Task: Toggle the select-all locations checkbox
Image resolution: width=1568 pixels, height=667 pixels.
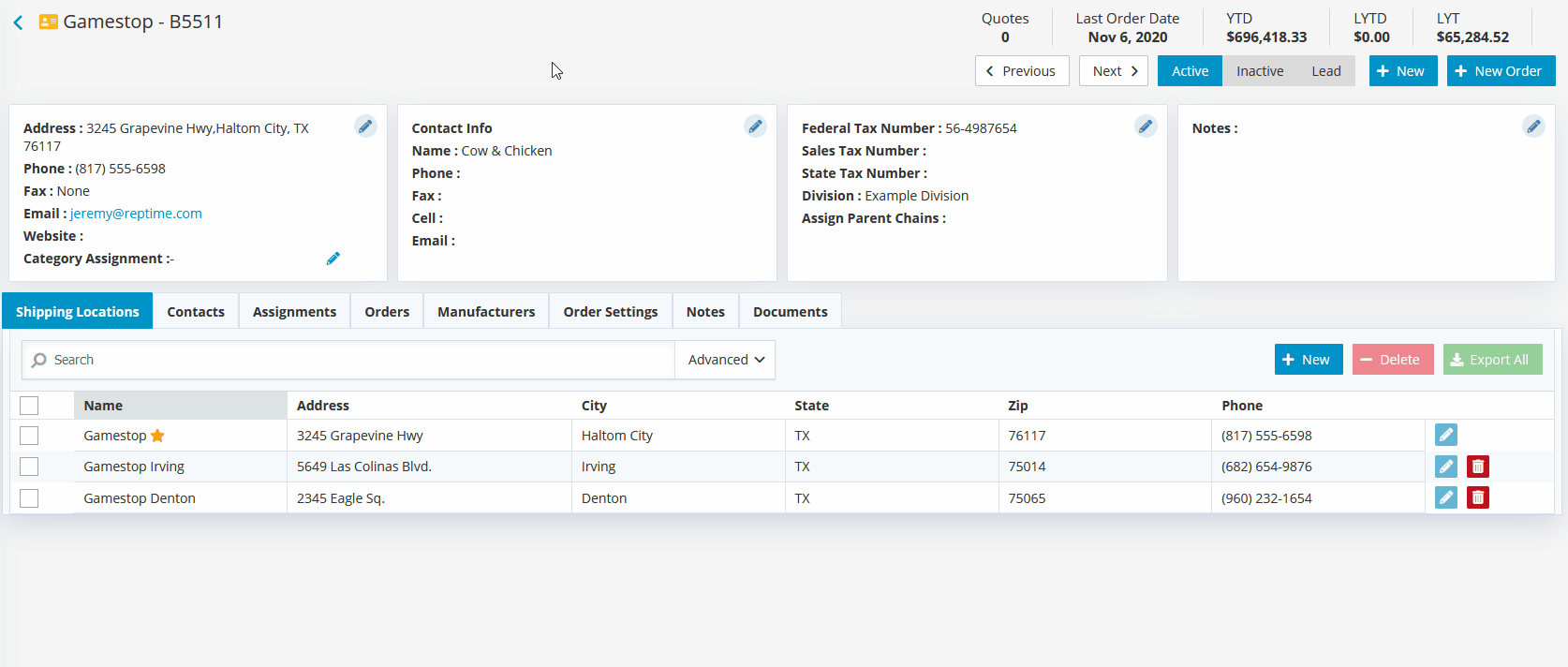Action: click(29, 406)
